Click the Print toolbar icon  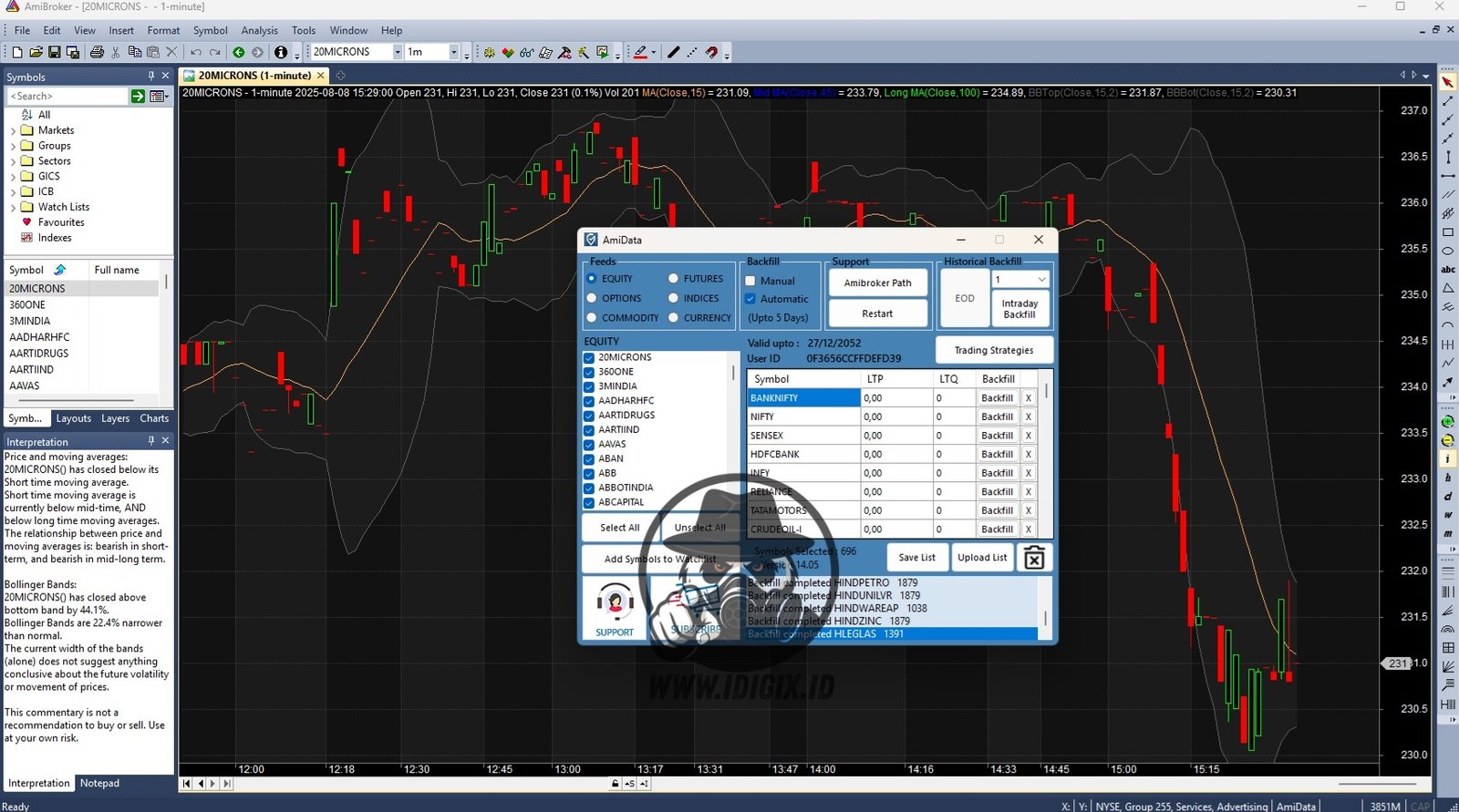[x=97, y=52]
